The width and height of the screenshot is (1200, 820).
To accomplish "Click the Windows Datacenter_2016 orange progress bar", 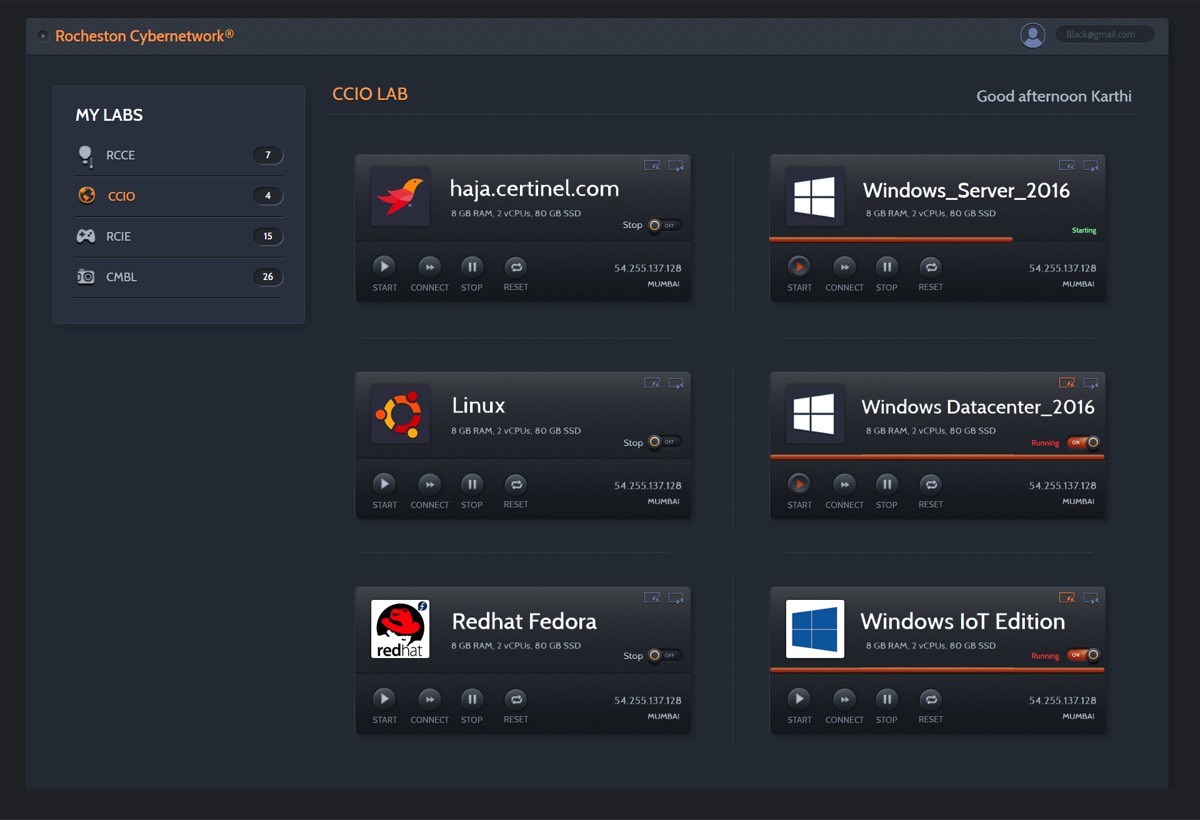I will click(x=937, y=457).
